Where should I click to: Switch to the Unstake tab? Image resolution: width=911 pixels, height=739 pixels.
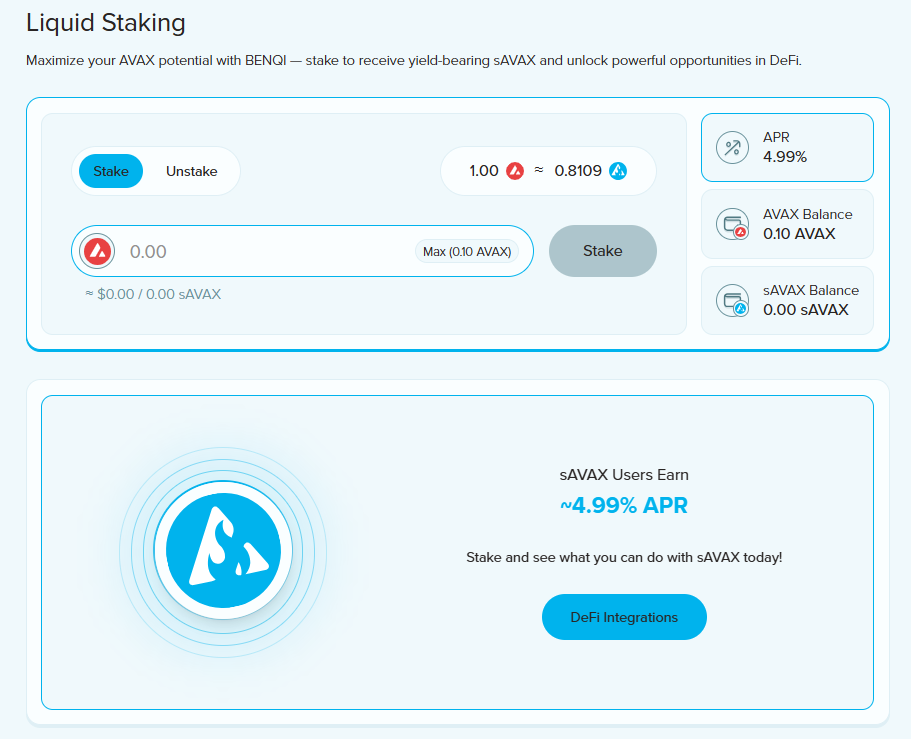[192, 171]
